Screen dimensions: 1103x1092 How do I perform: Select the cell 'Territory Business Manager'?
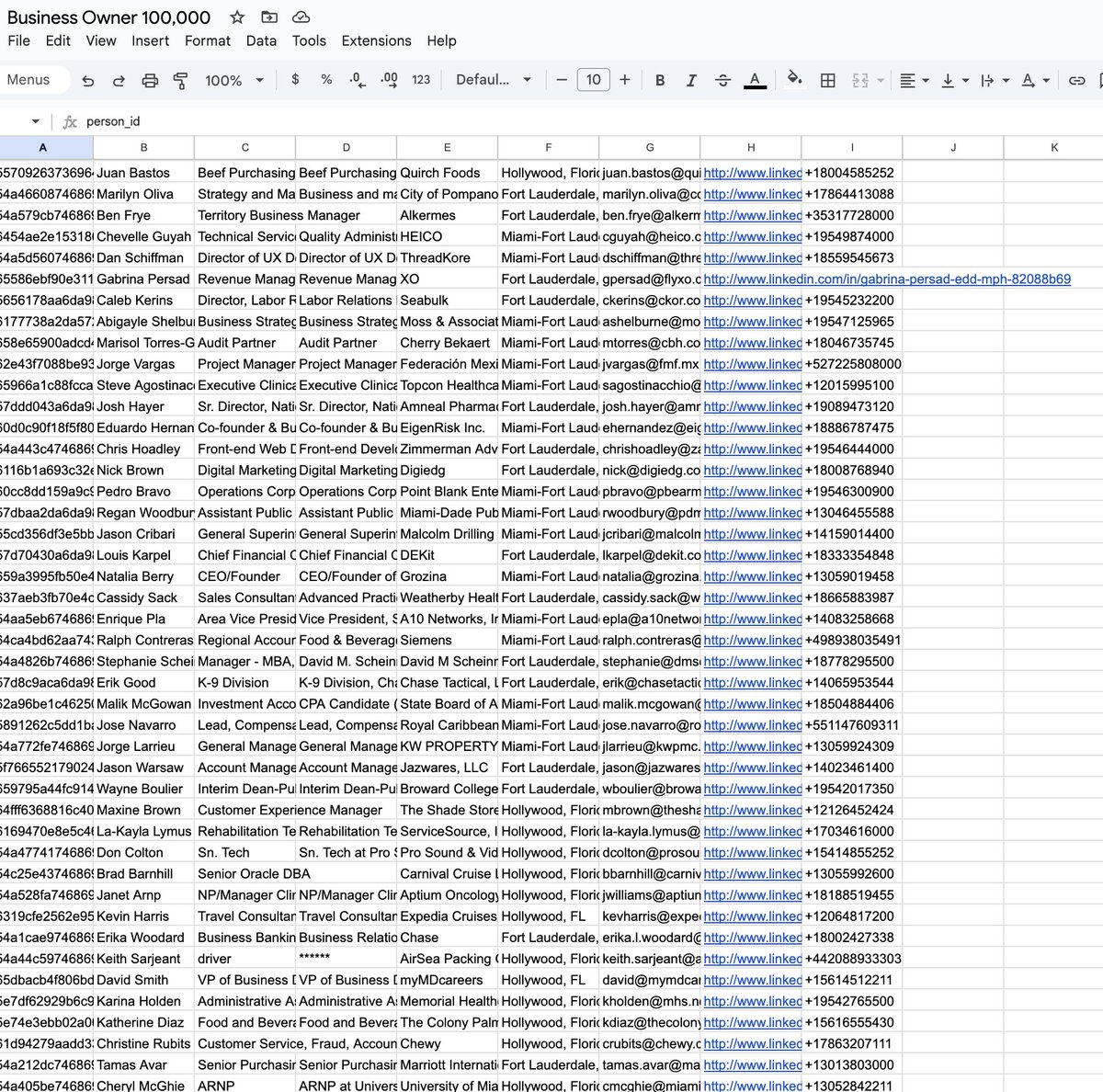click(279, 215)
